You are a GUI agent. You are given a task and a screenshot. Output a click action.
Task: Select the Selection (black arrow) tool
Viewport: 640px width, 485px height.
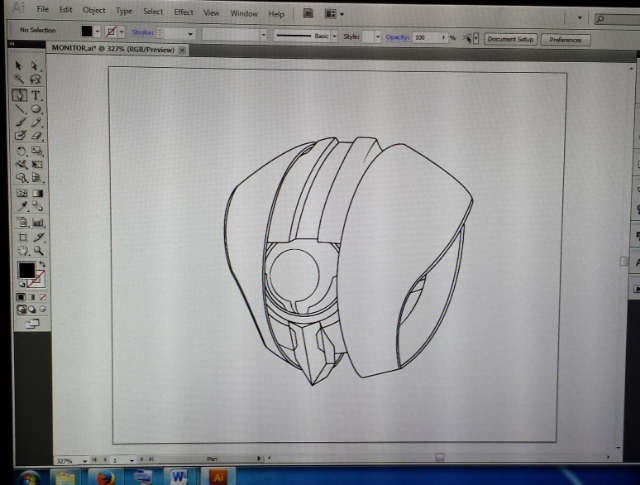pos(18,65)
